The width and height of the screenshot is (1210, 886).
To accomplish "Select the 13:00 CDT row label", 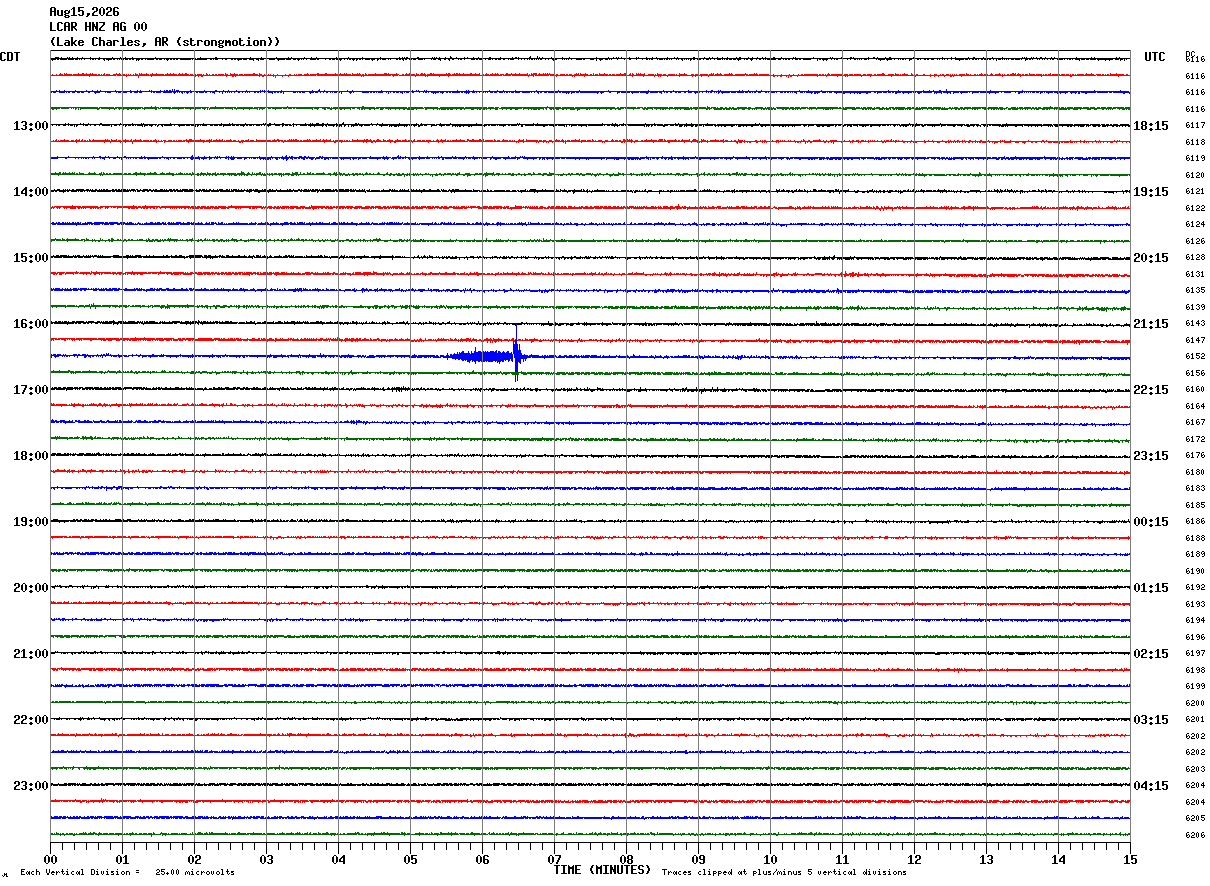I will (30, 126).
